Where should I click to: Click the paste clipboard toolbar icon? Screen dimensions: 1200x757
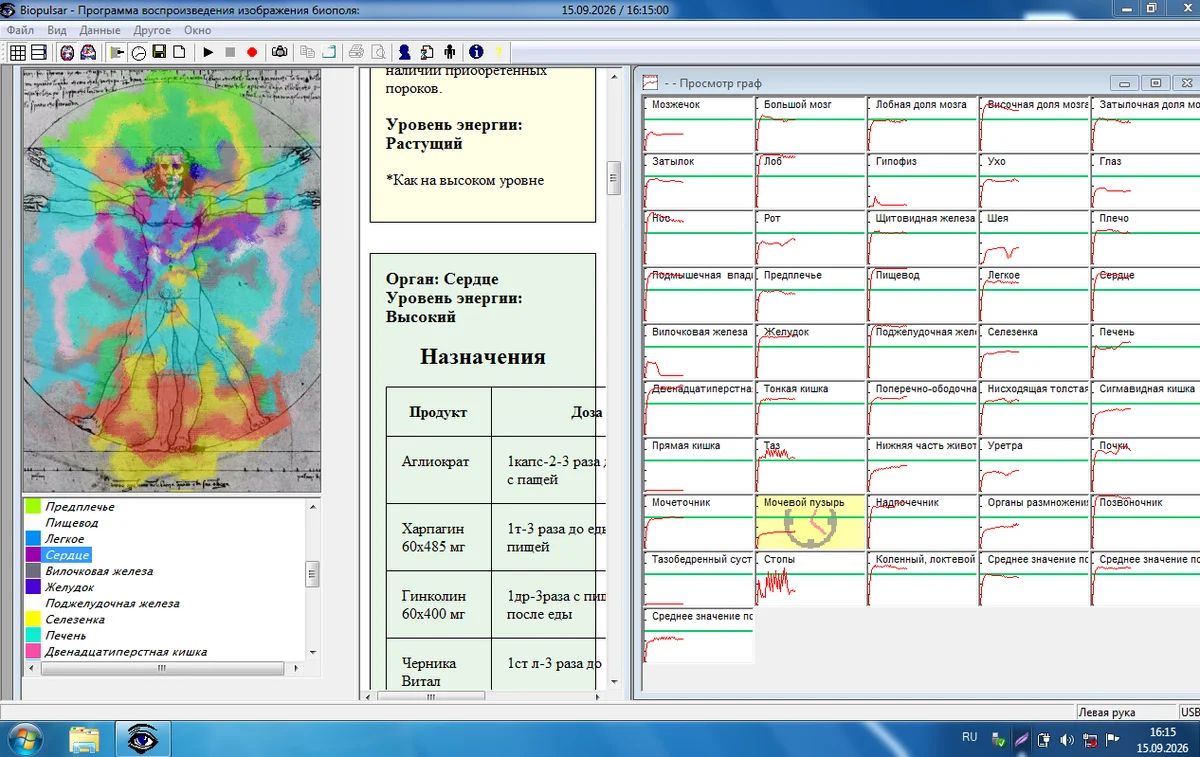pos(328,52)
